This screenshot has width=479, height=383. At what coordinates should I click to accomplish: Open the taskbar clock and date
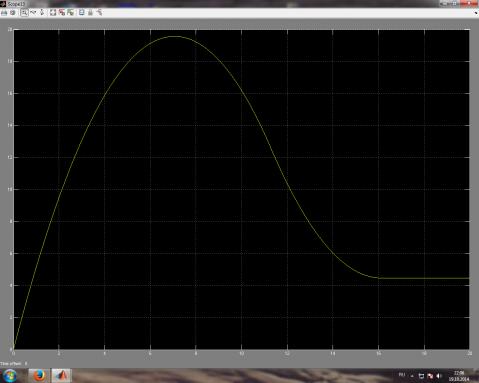pyautogui.click(x=459, y=376)
